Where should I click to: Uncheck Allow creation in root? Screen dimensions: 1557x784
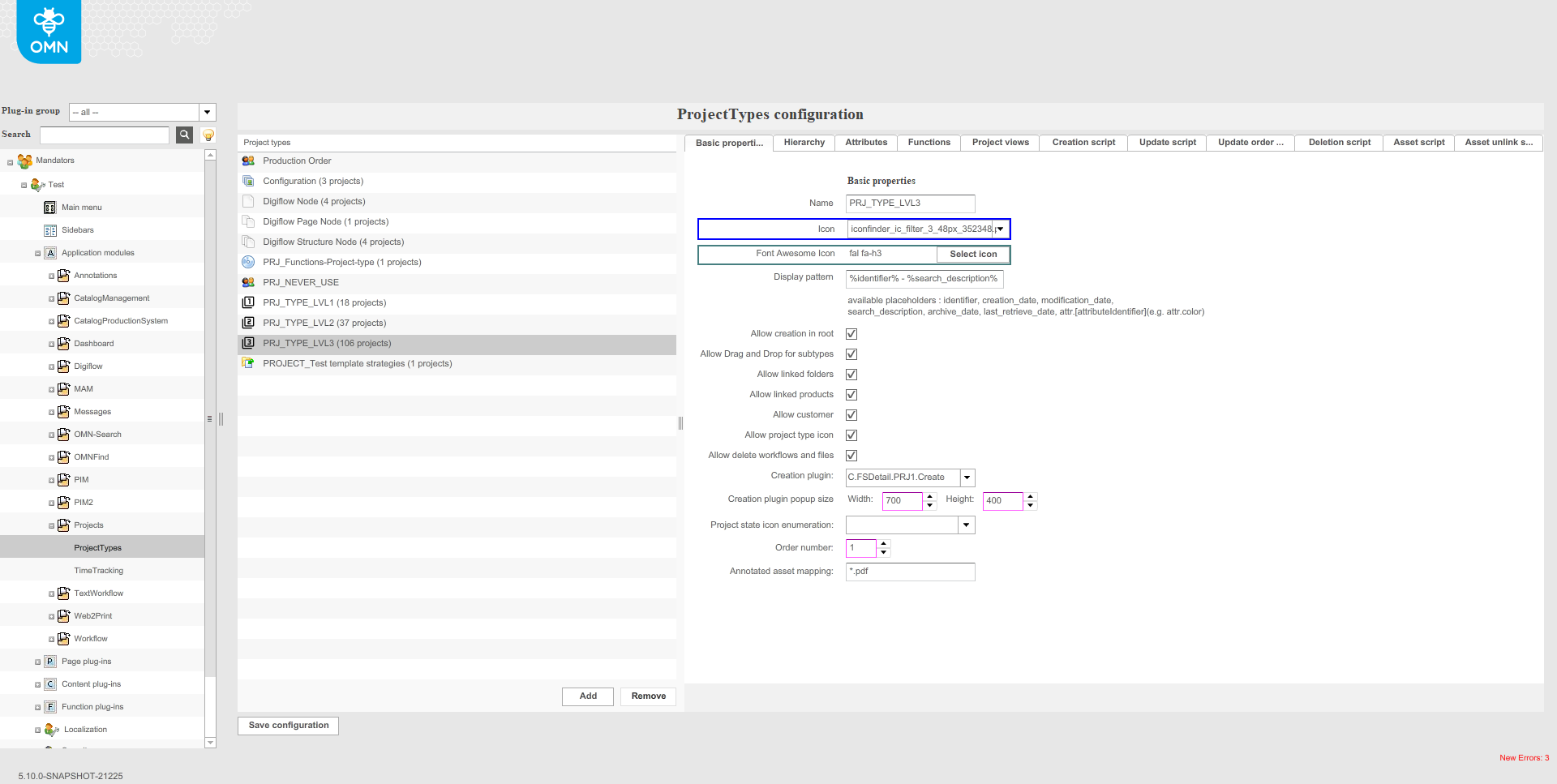851,334
